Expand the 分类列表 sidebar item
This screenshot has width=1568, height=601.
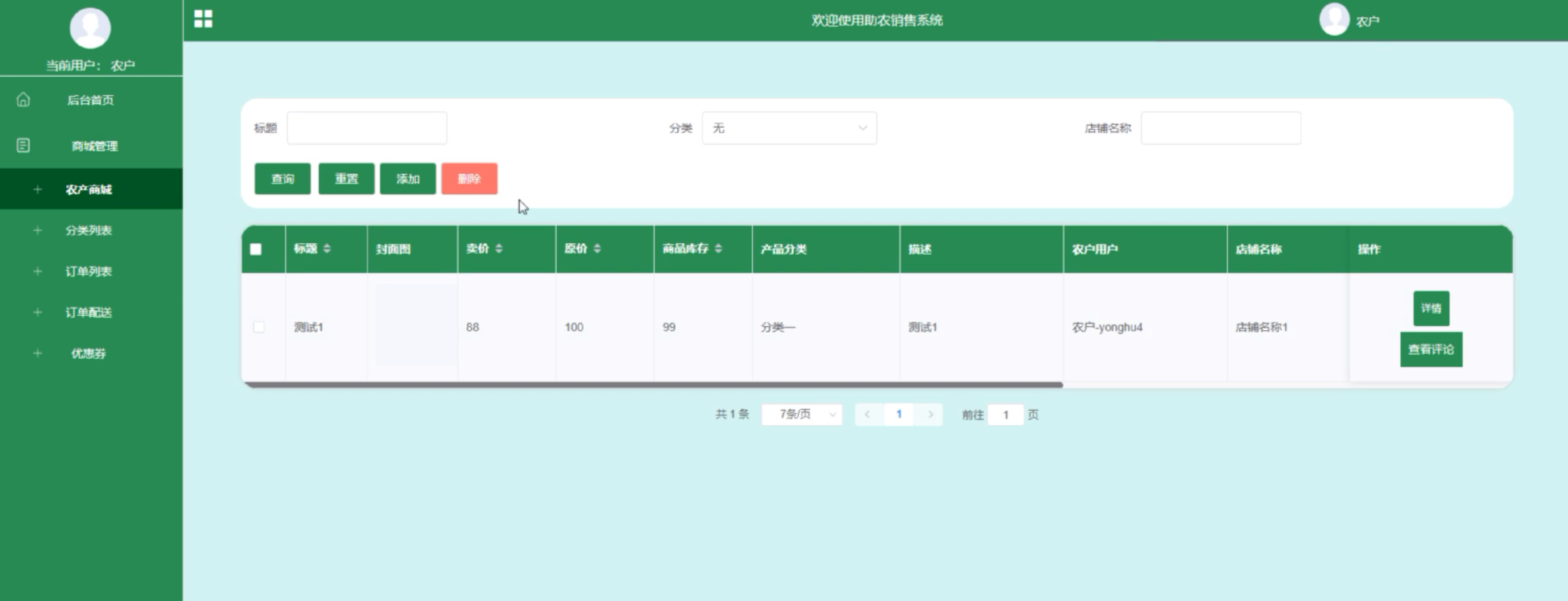pos(88,230)
